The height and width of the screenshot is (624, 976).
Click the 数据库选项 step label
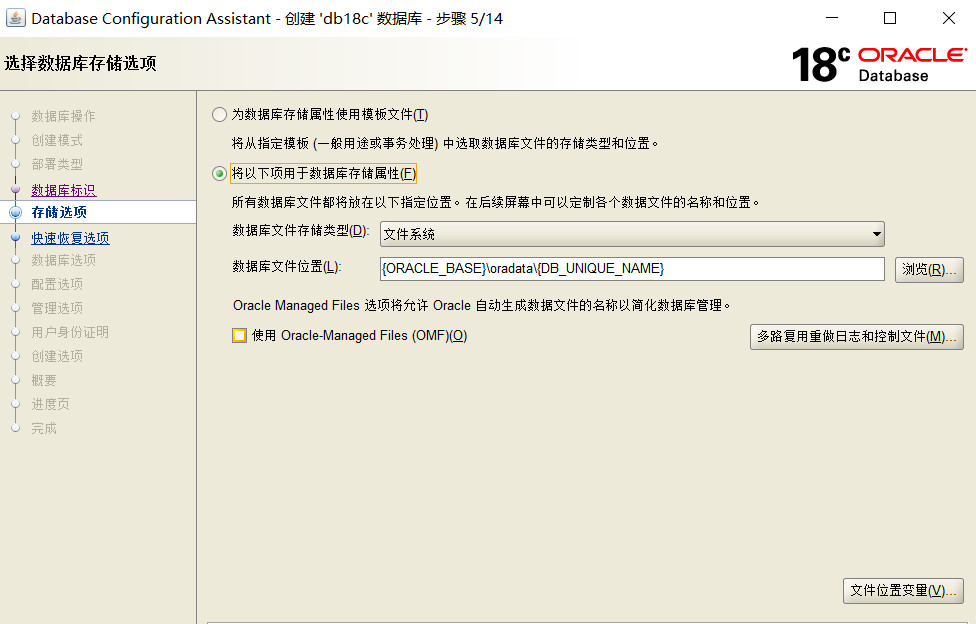click(63, 260)
